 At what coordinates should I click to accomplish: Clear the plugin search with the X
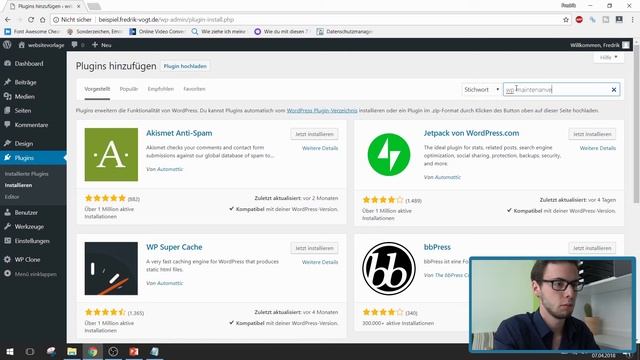click(x=614, y=90)
